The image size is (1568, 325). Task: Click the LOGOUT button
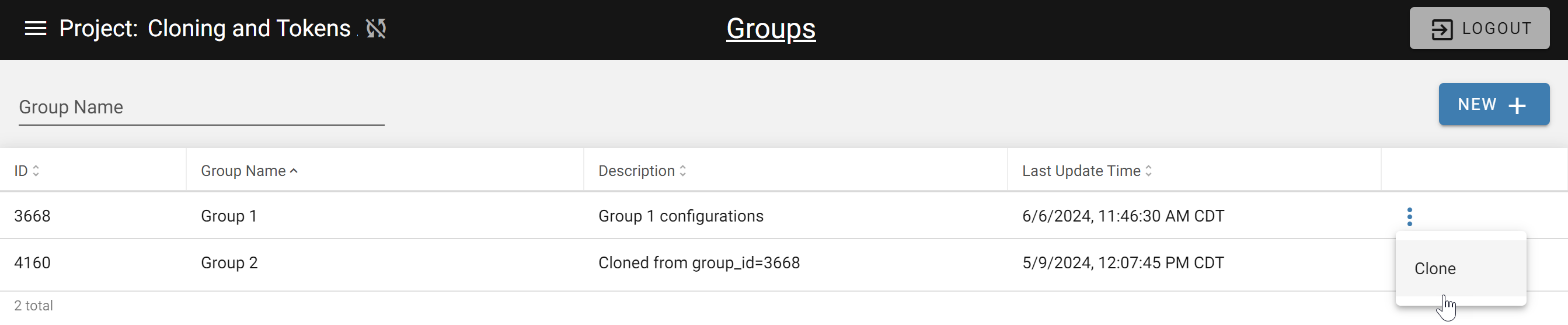click(x=1479, y=29)
